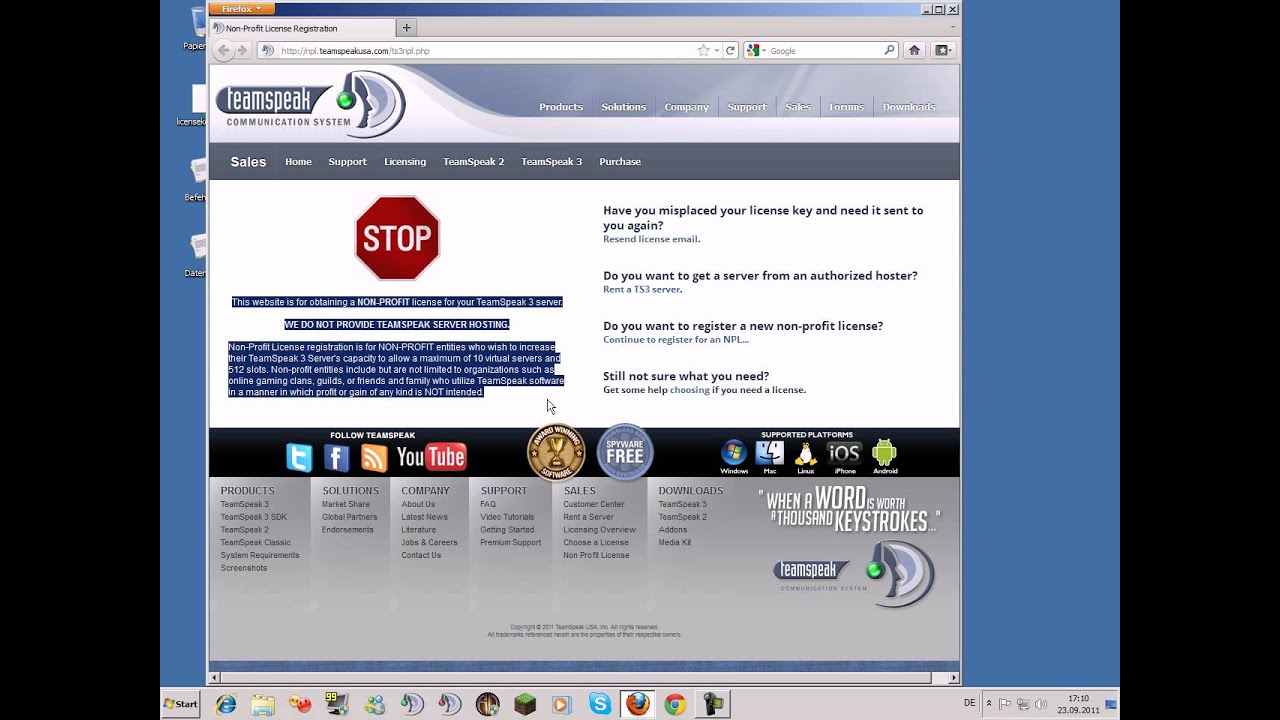1280x720 pixels.
Task: Click the Google search box
Action: [825, 50]
